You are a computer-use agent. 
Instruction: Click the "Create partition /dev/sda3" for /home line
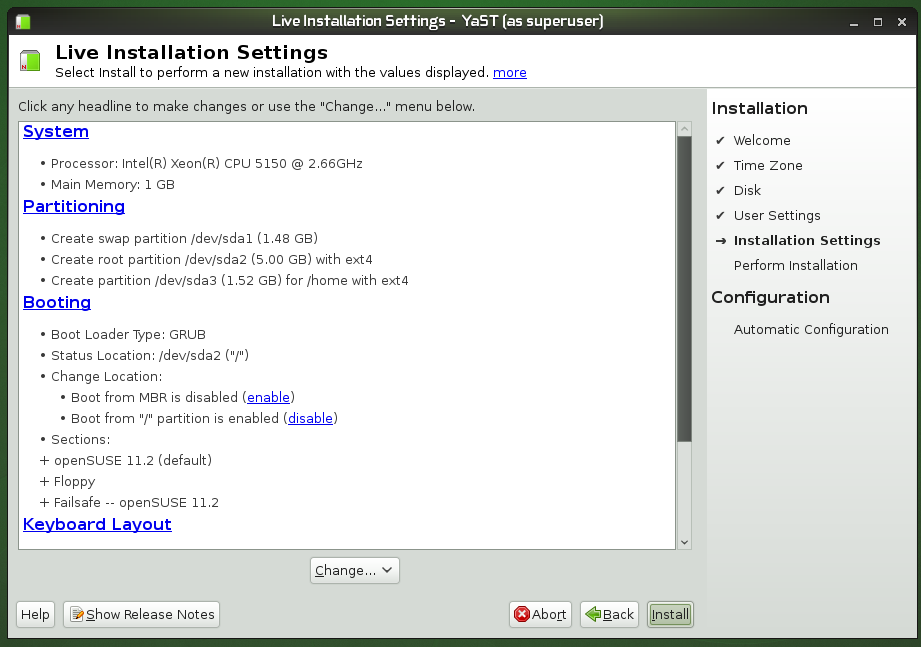click(x=230, y=281)
